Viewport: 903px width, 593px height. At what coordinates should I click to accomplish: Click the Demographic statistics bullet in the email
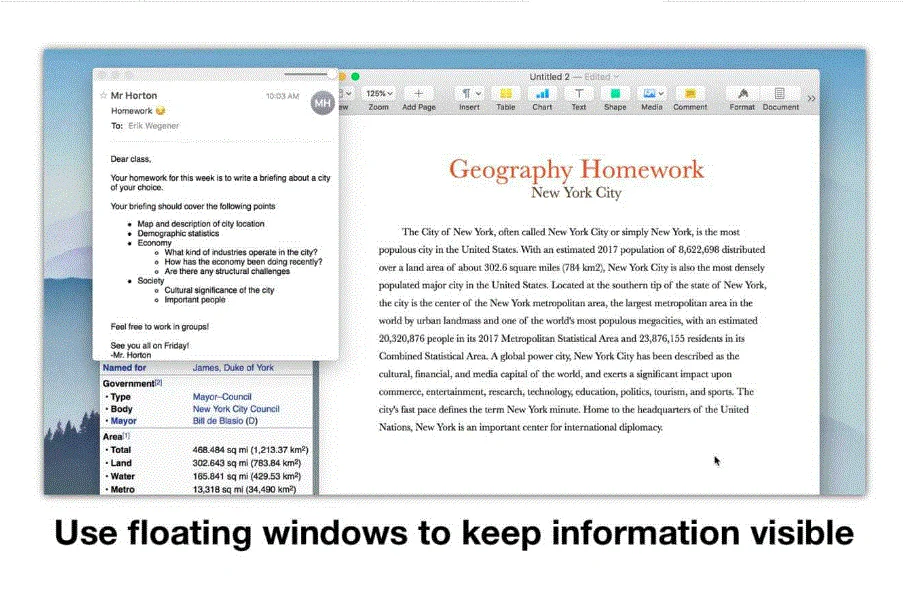click(x=178, y=233)
